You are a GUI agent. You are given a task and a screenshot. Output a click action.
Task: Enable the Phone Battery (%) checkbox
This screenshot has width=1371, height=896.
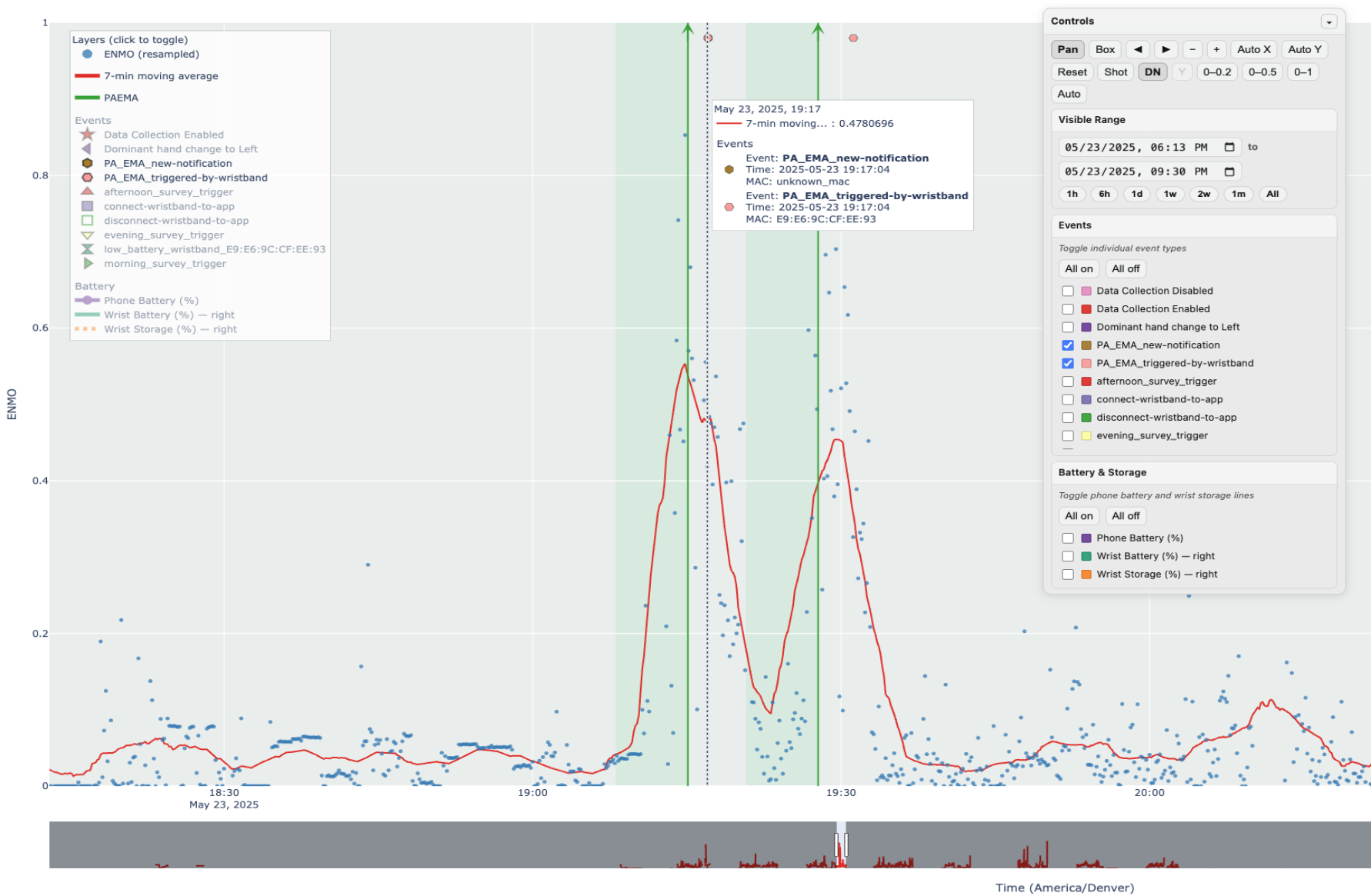(1068, 538)
